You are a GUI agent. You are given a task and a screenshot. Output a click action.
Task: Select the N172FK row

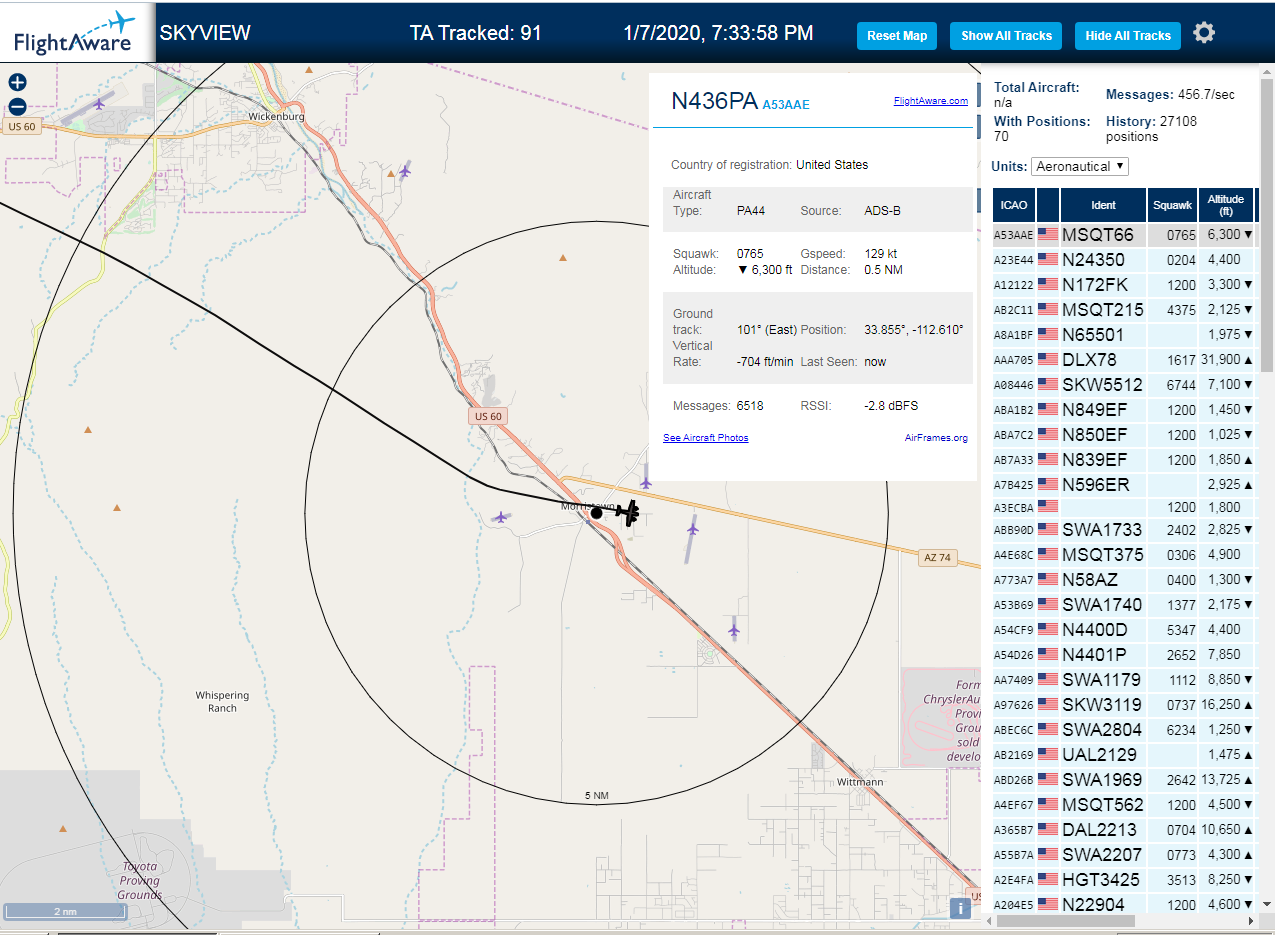pyautogui.click(x=1124, y=285)
